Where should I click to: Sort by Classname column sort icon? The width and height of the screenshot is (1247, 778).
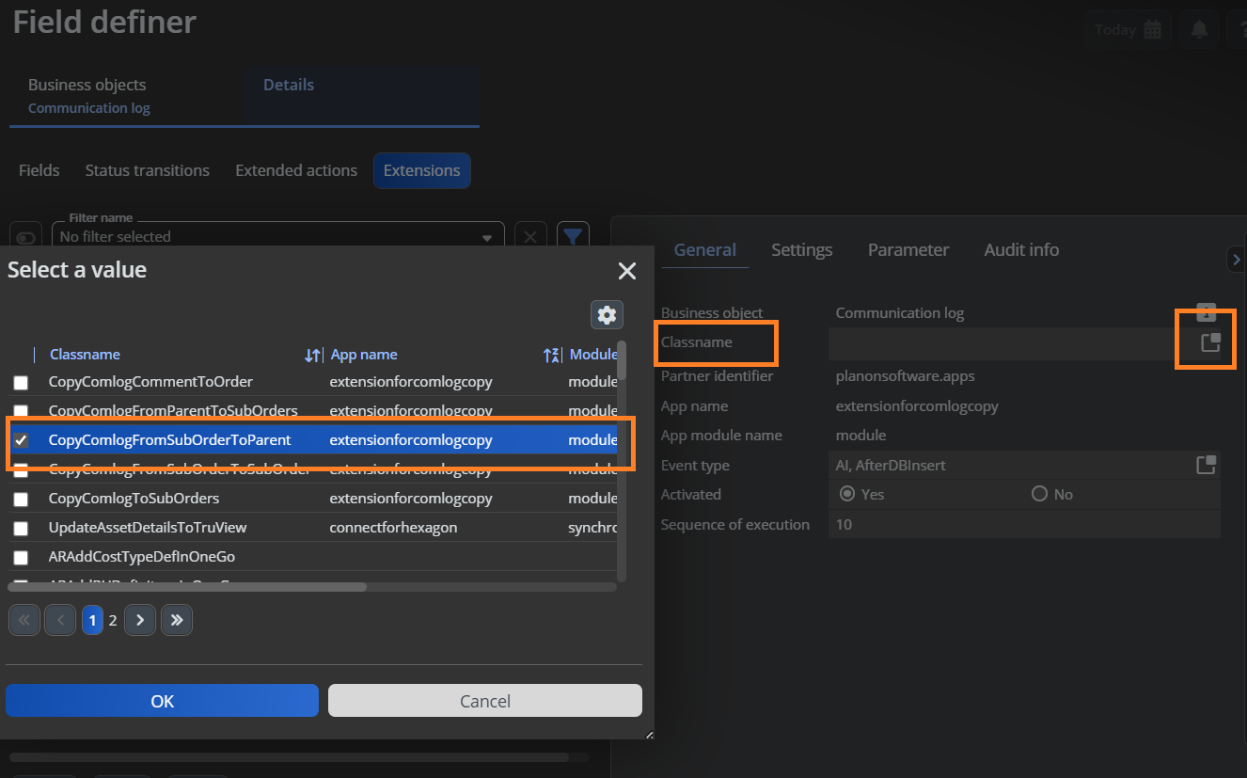coord(313,355)
